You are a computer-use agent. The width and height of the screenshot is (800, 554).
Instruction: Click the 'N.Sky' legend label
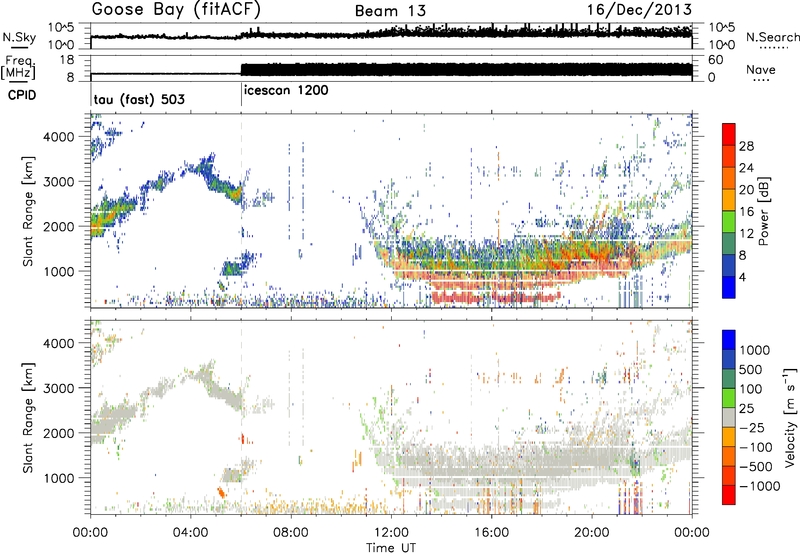coord(19,37)
